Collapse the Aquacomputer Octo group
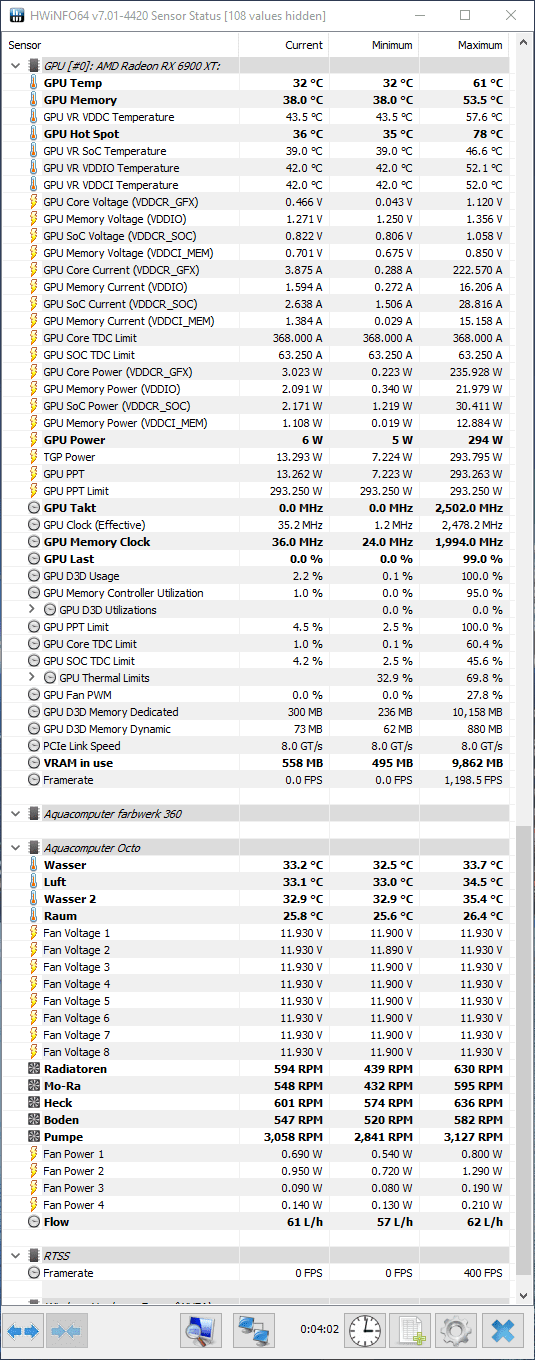The image size is (535, 1360). click(15, 848)
